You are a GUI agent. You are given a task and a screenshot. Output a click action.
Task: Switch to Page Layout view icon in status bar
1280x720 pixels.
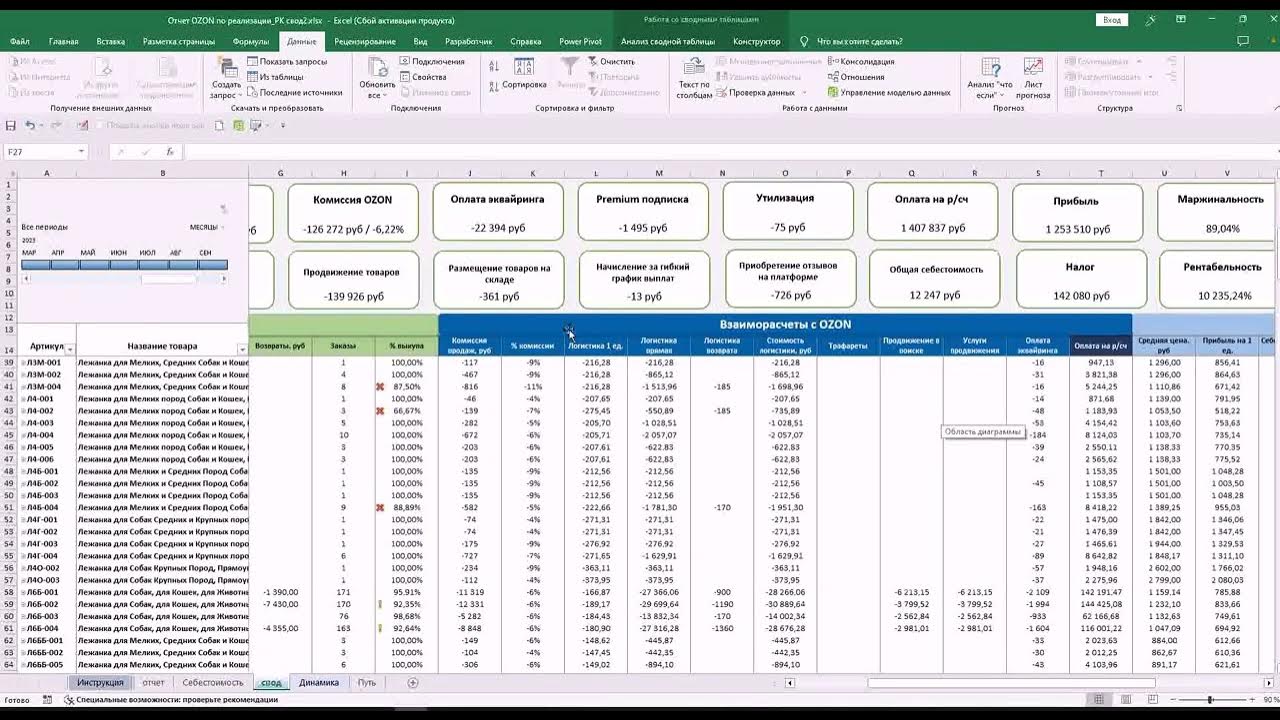pyautogui.click(x=1126, y=700)
